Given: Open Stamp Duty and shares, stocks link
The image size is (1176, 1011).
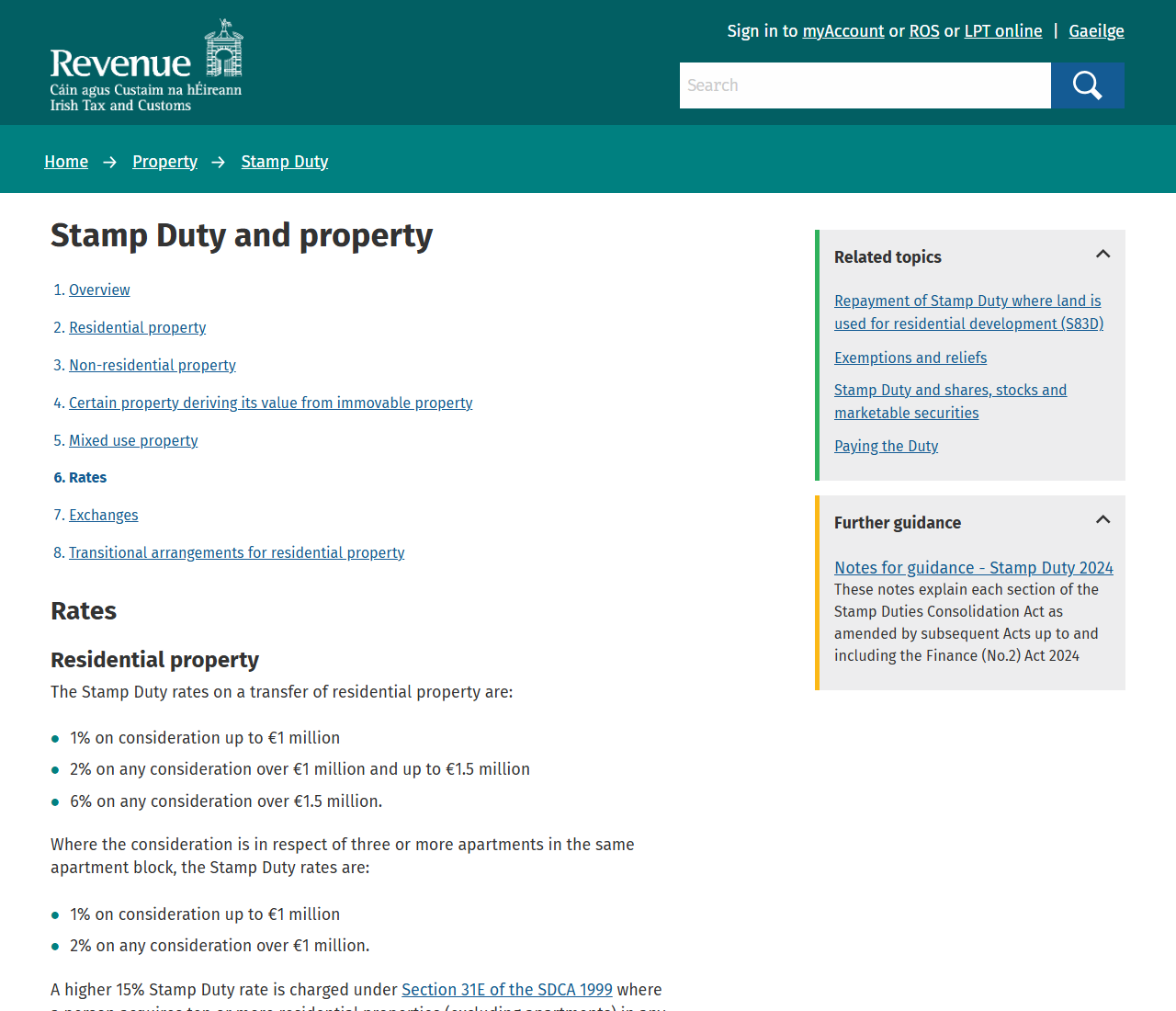Looking at the screenshot, I should click(x=951, y=402).
